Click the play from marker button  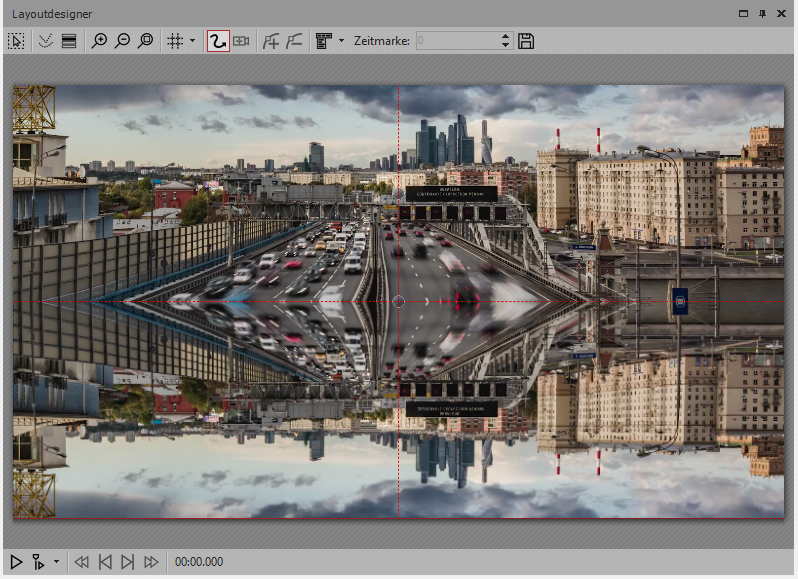[39, 562]
